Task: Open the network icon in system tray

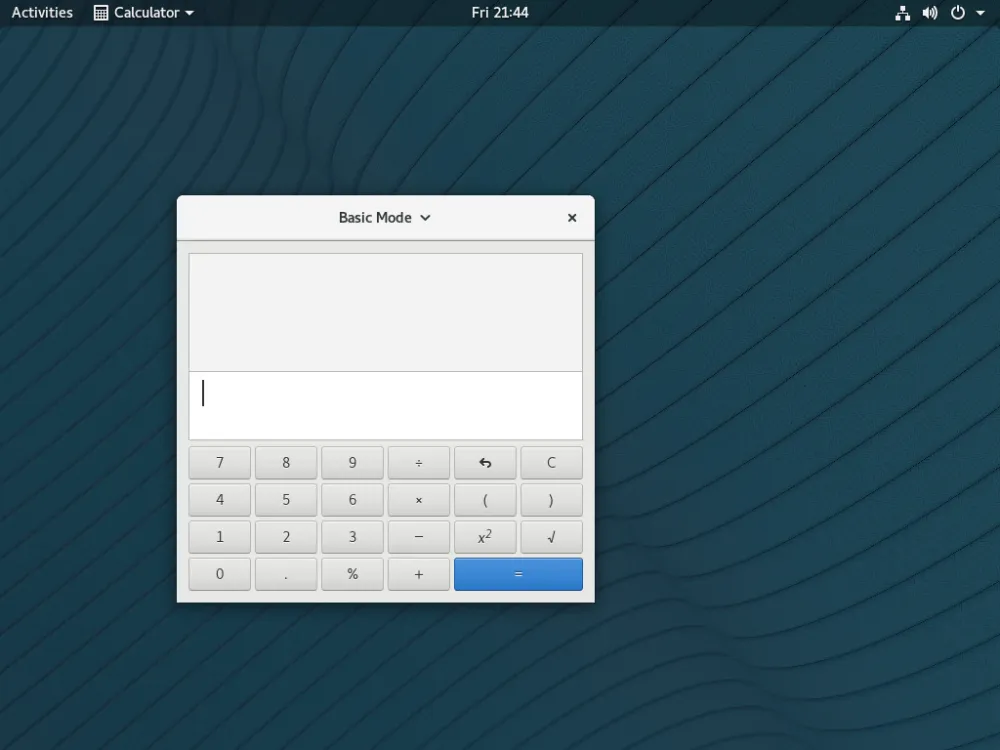Action: click(x=901, y=13)
